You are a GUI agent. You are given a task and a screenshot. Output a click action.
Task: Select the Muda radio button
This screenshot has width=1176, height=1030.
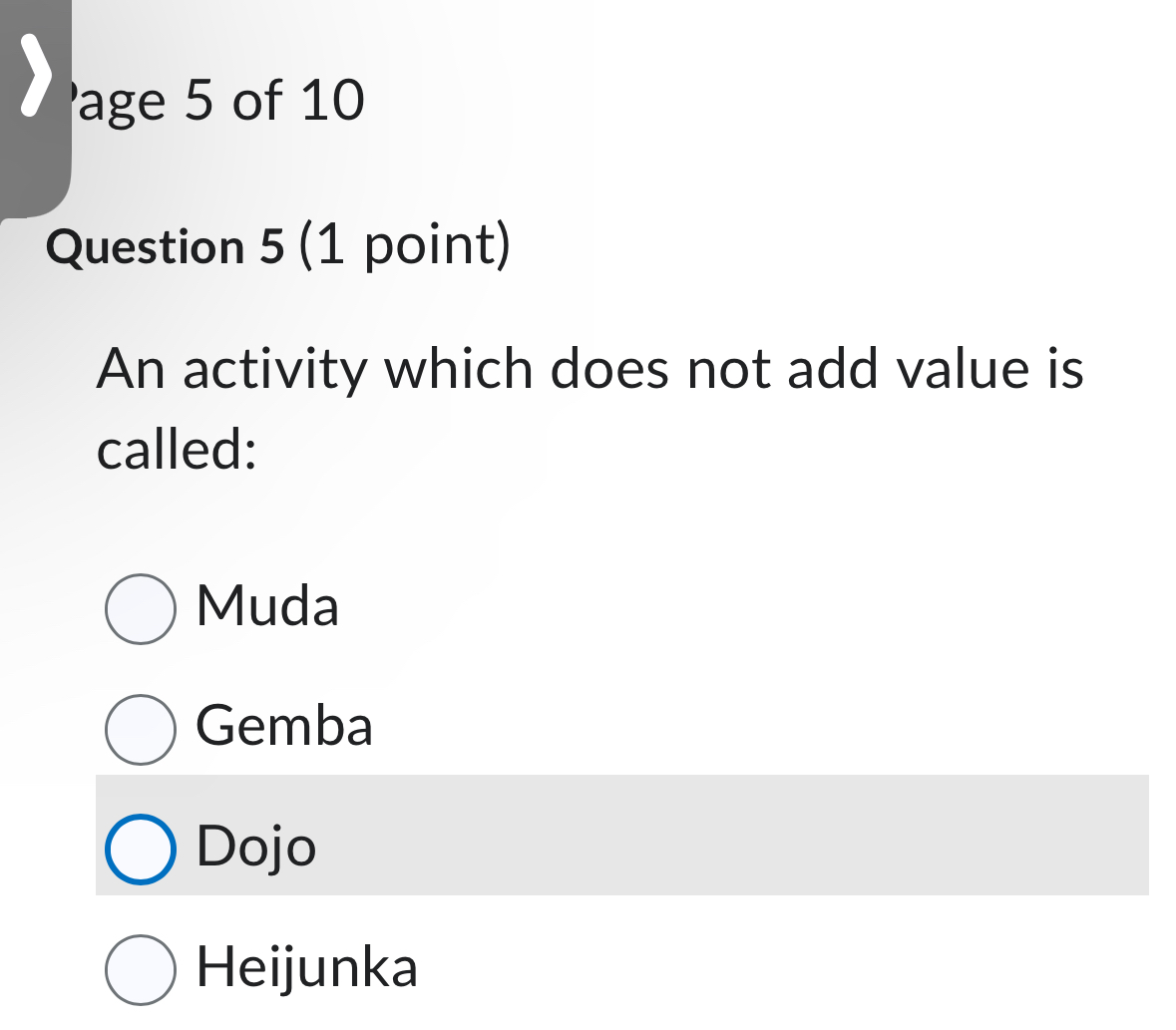[x=141, y=609]
